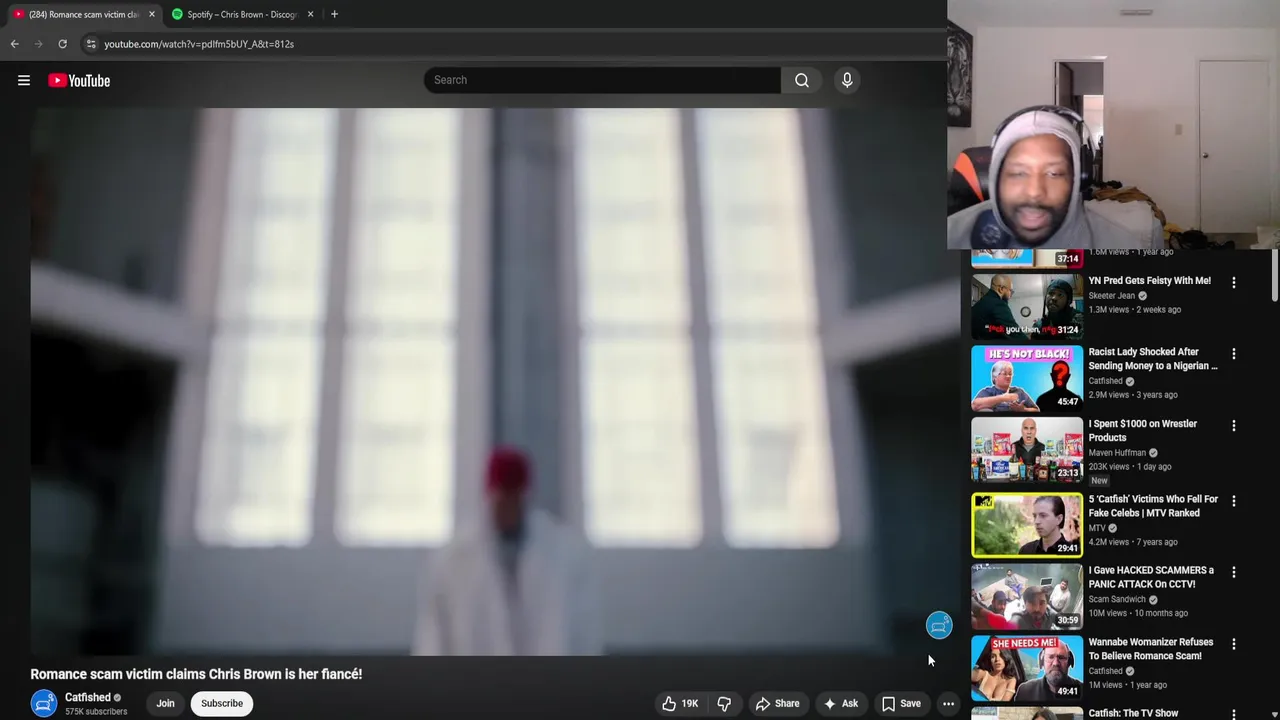
Task: Open Racist Lady Shocked After Sending Money title
Action: pyautogui.click(x=1153, y=359)
